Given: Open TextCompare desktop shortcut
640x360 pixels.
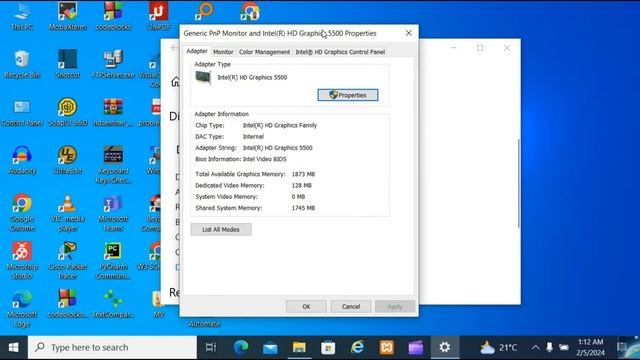Looking at the screenshot, I should pos(113,304).
